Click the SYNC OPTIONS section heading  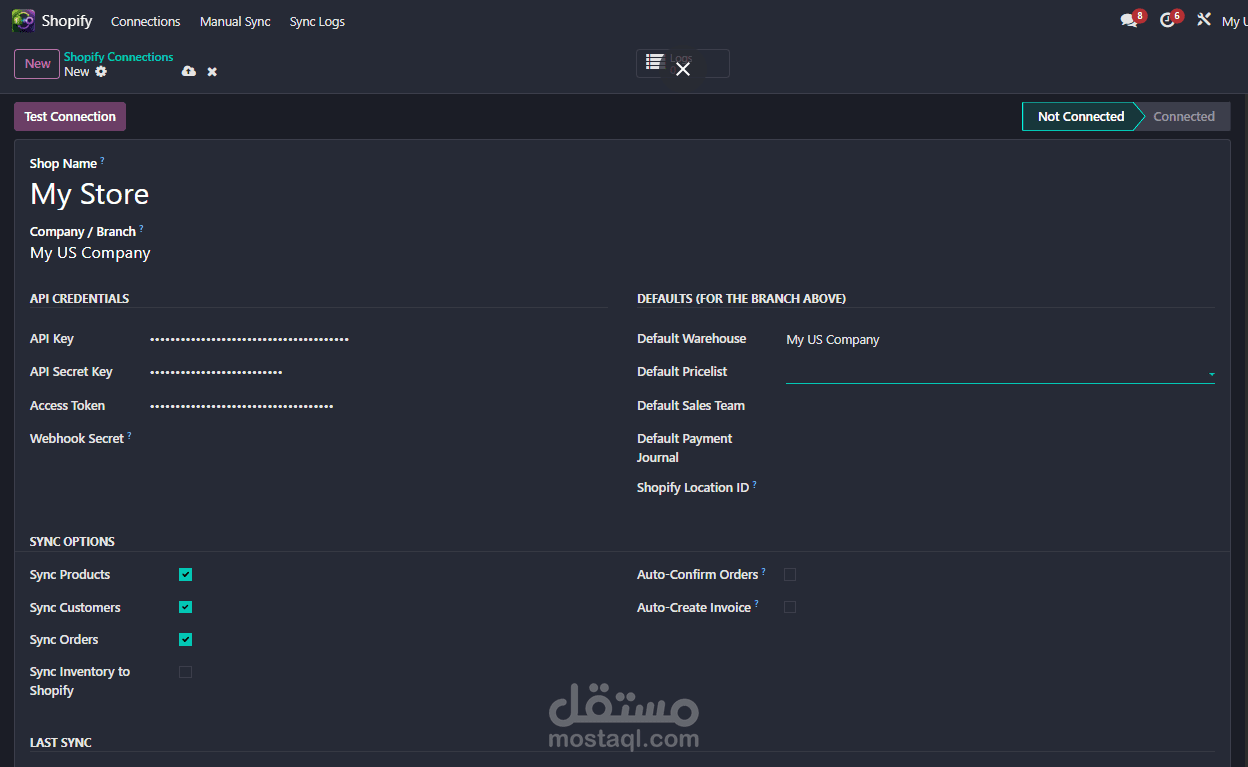pos(72,542)
